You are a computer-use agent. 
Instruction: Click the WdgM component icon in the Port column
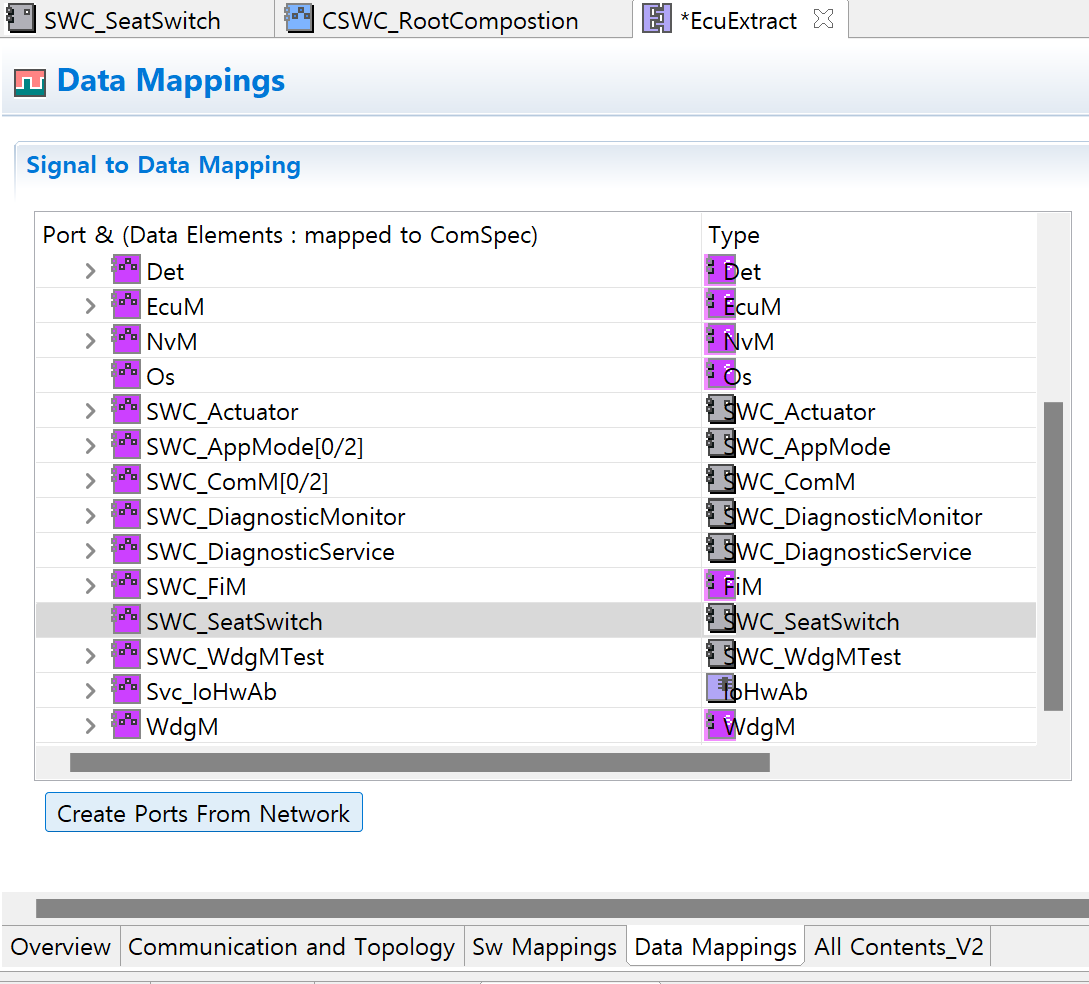click(x=126, y=724)
